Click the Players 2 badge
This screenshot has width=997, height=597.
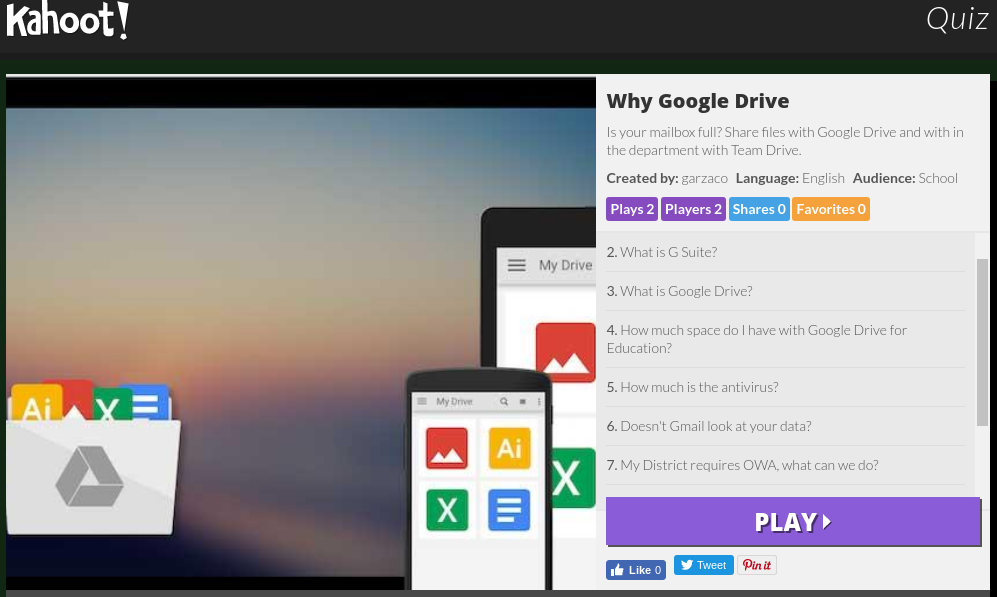pyautogui.click(x=693, y=209)
